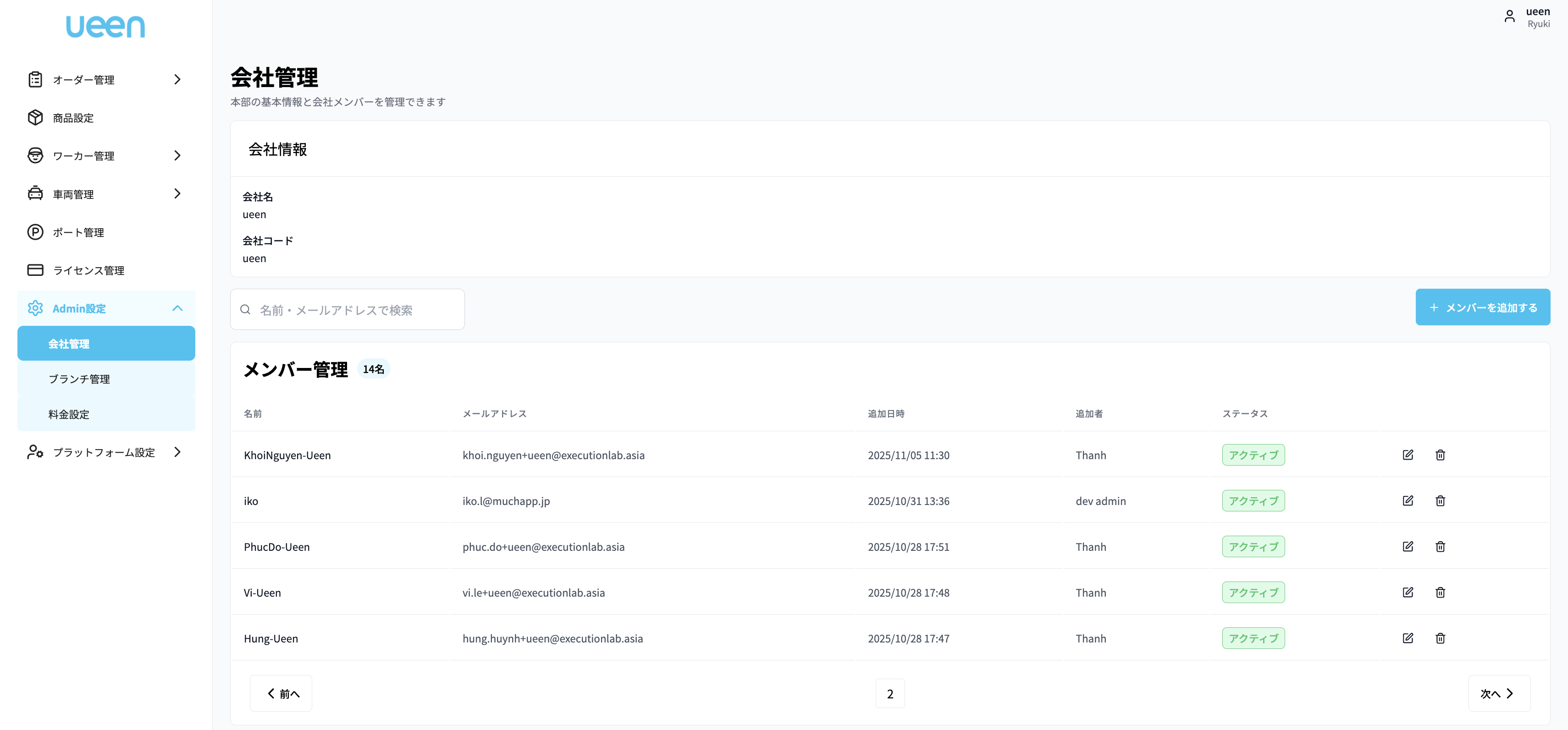Delete the iko member with trash icon
Screen dimensions: 1568x730
pos(1440,501)
